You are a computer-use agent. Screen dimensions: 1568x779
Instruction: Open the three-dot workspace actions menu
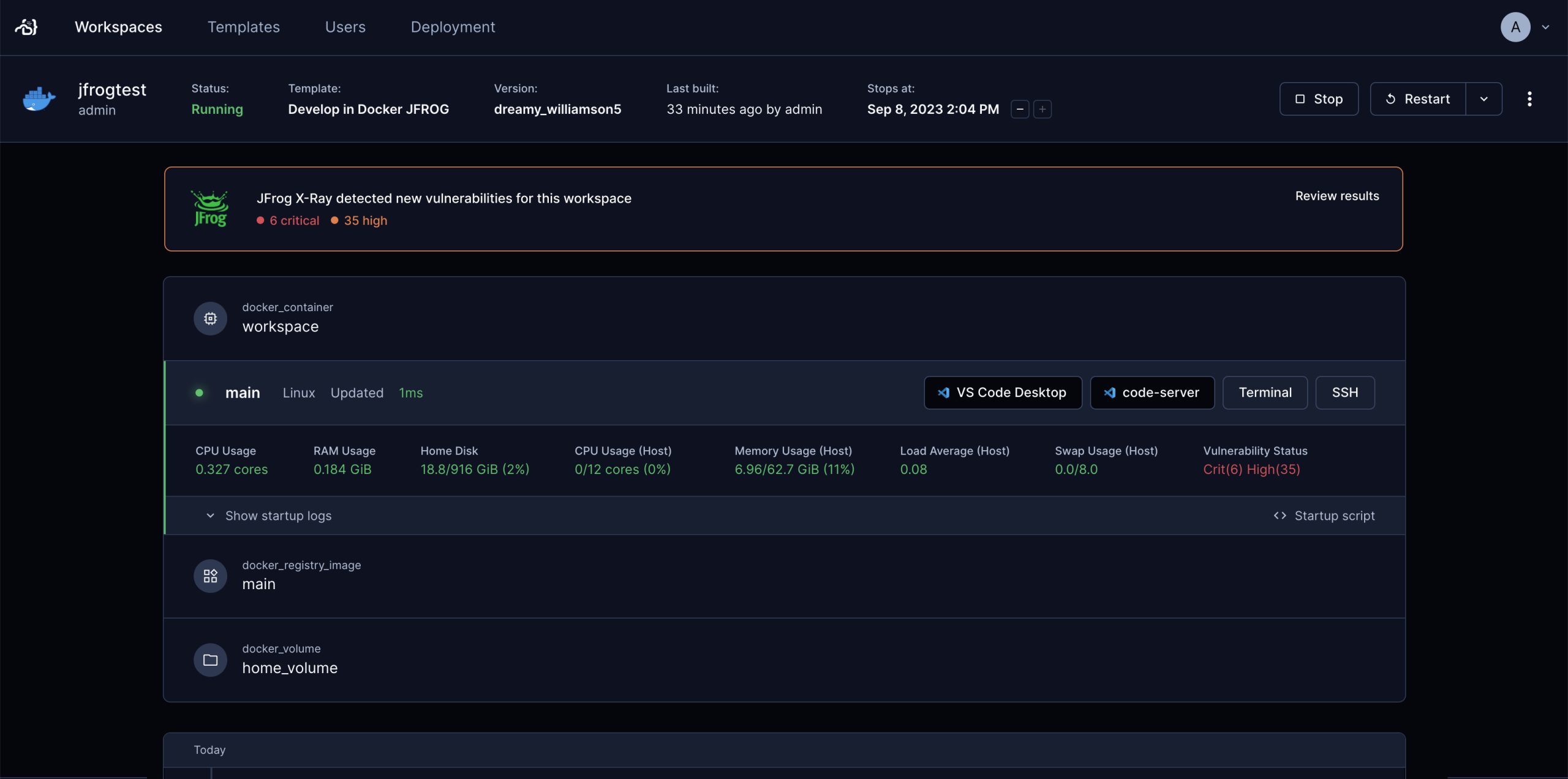coord(1529,99)
